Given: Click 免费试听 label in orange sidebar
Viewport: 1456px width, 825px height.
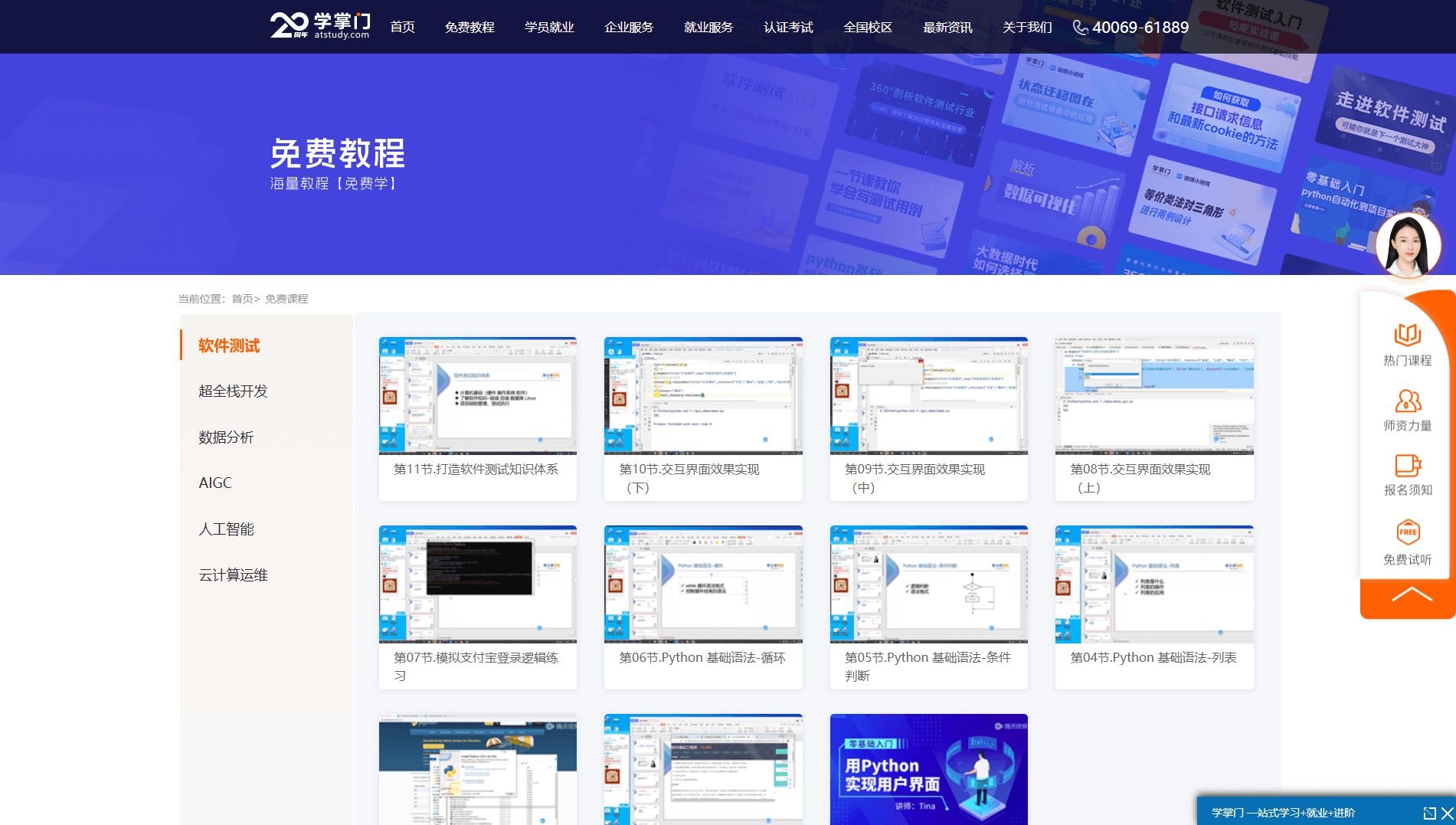Looking at the screenshot, I should coord(1408,559).
